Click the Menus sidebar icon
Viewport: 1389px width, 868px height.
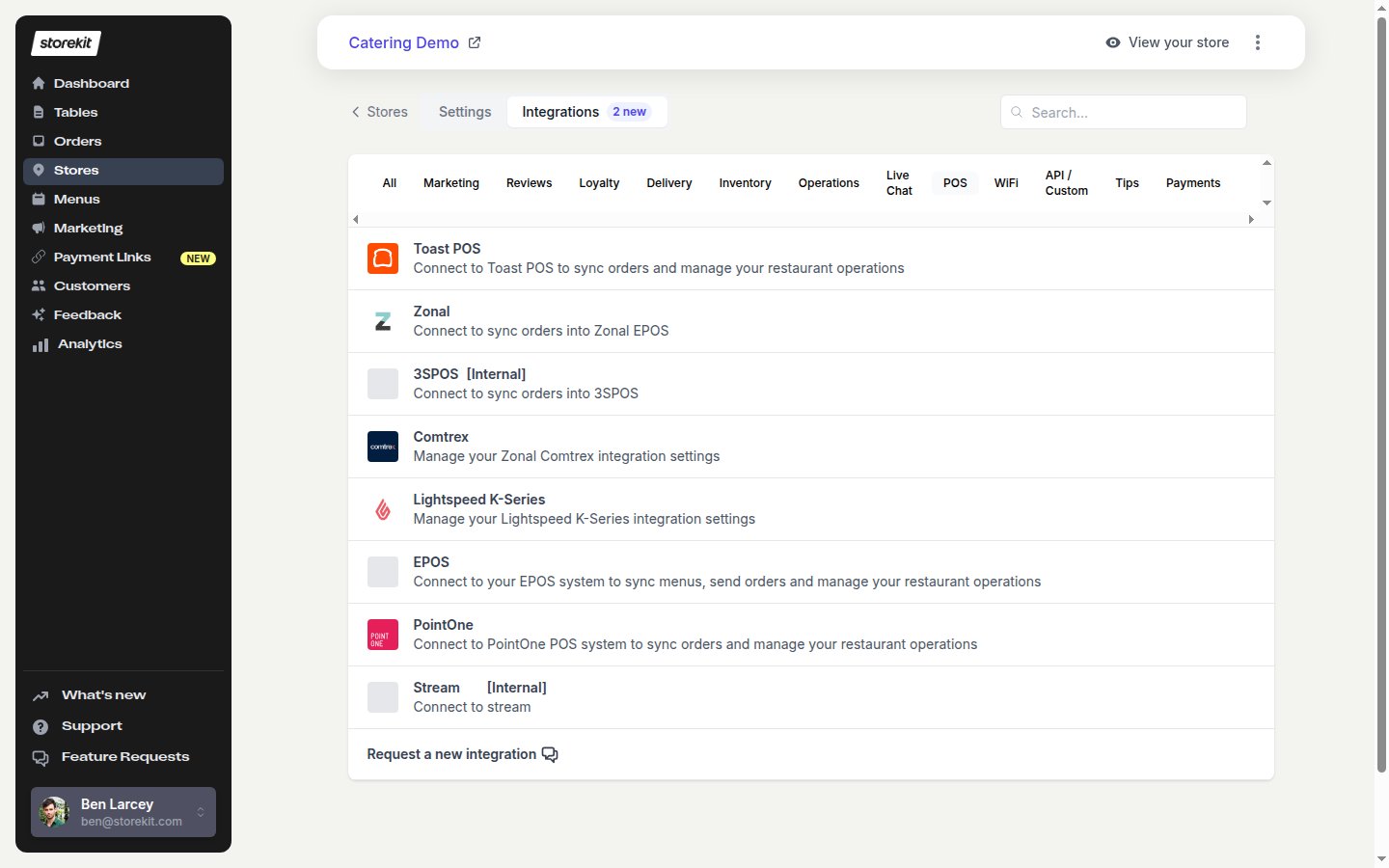[x=39, y=199]
